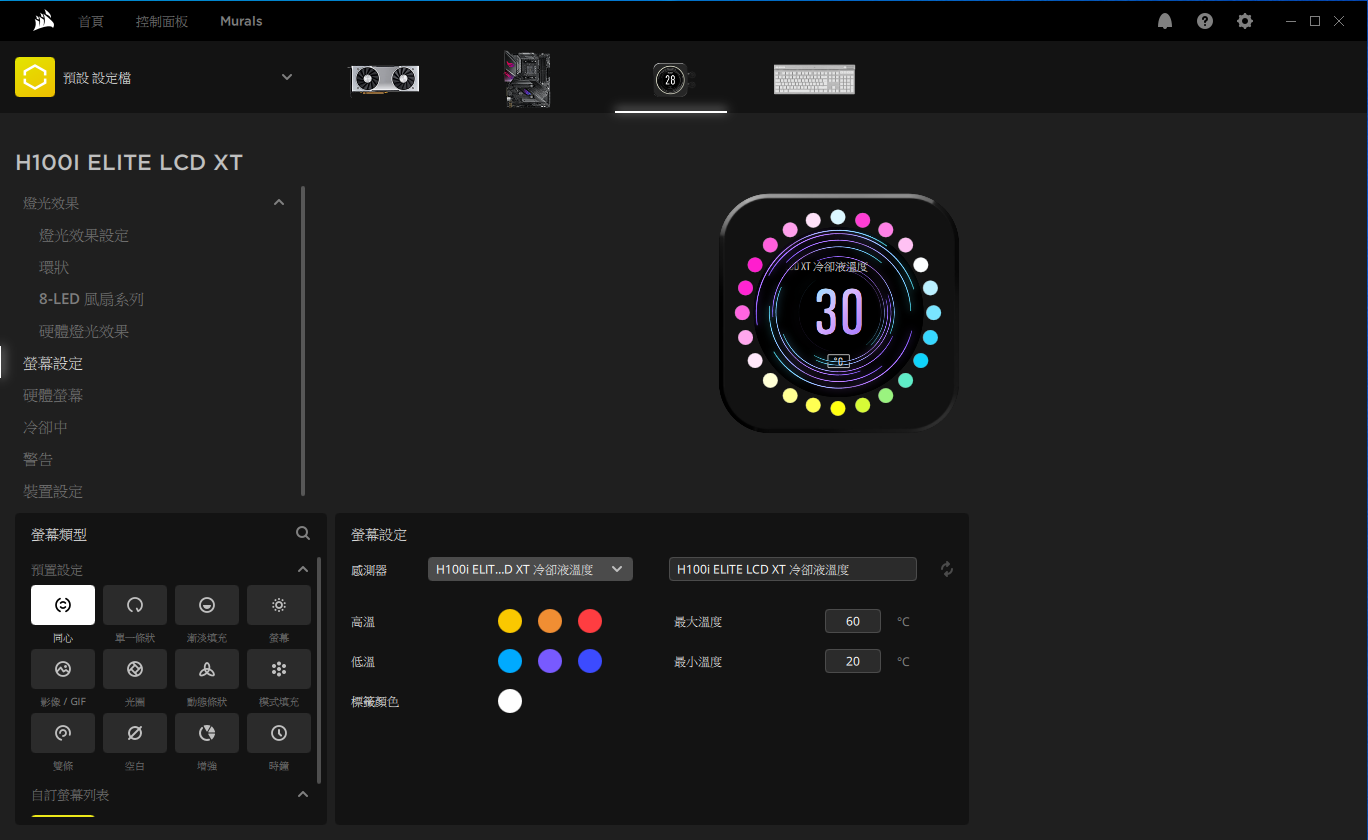Open the 預設 設定檔 profile dropdown arrow
Image resolution: width=1368 pixels, height=840 pixels.
[287, 77]
